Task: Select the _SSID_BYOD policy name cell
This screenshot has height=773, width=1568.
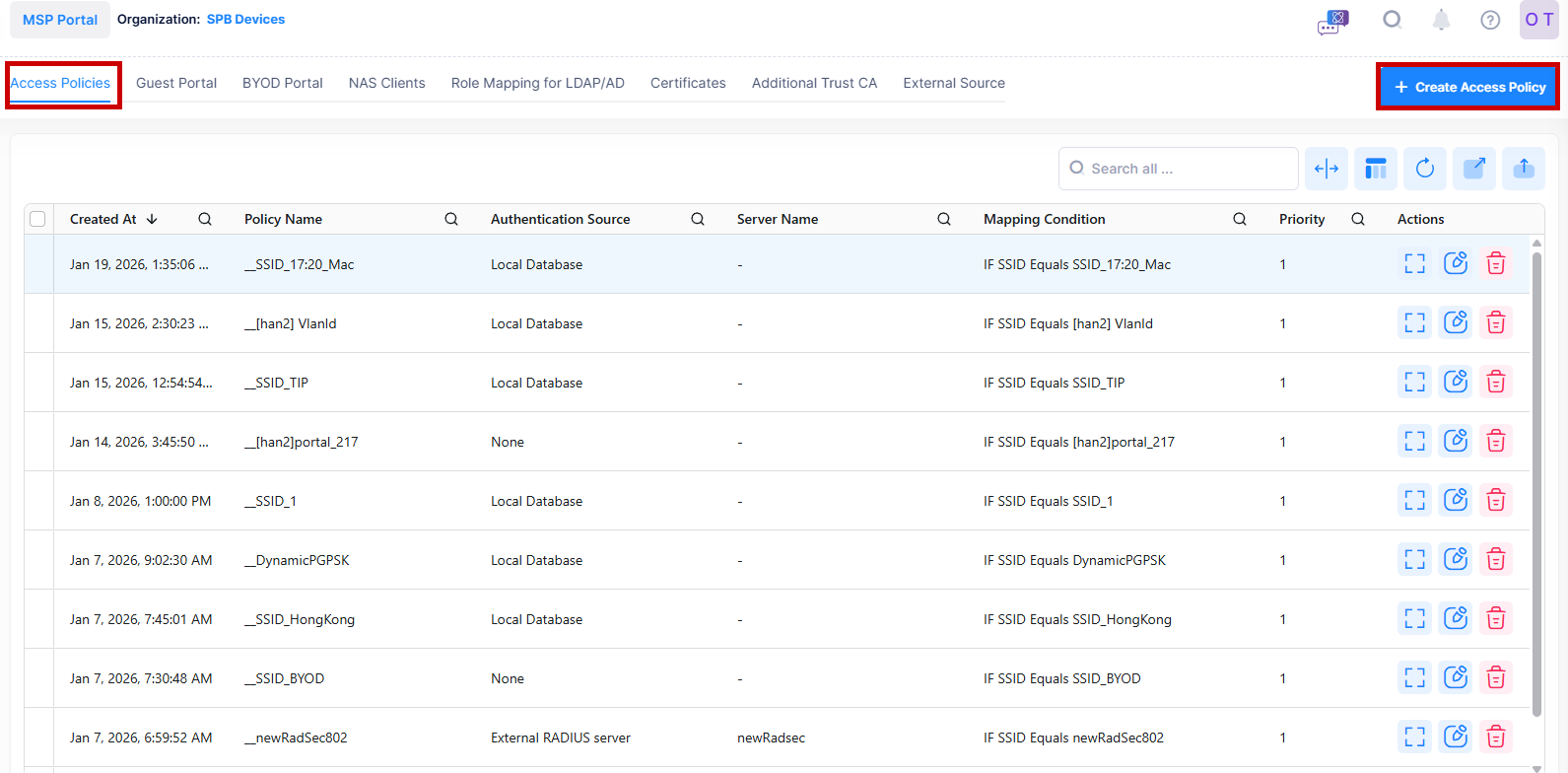Action: [285, 678]
